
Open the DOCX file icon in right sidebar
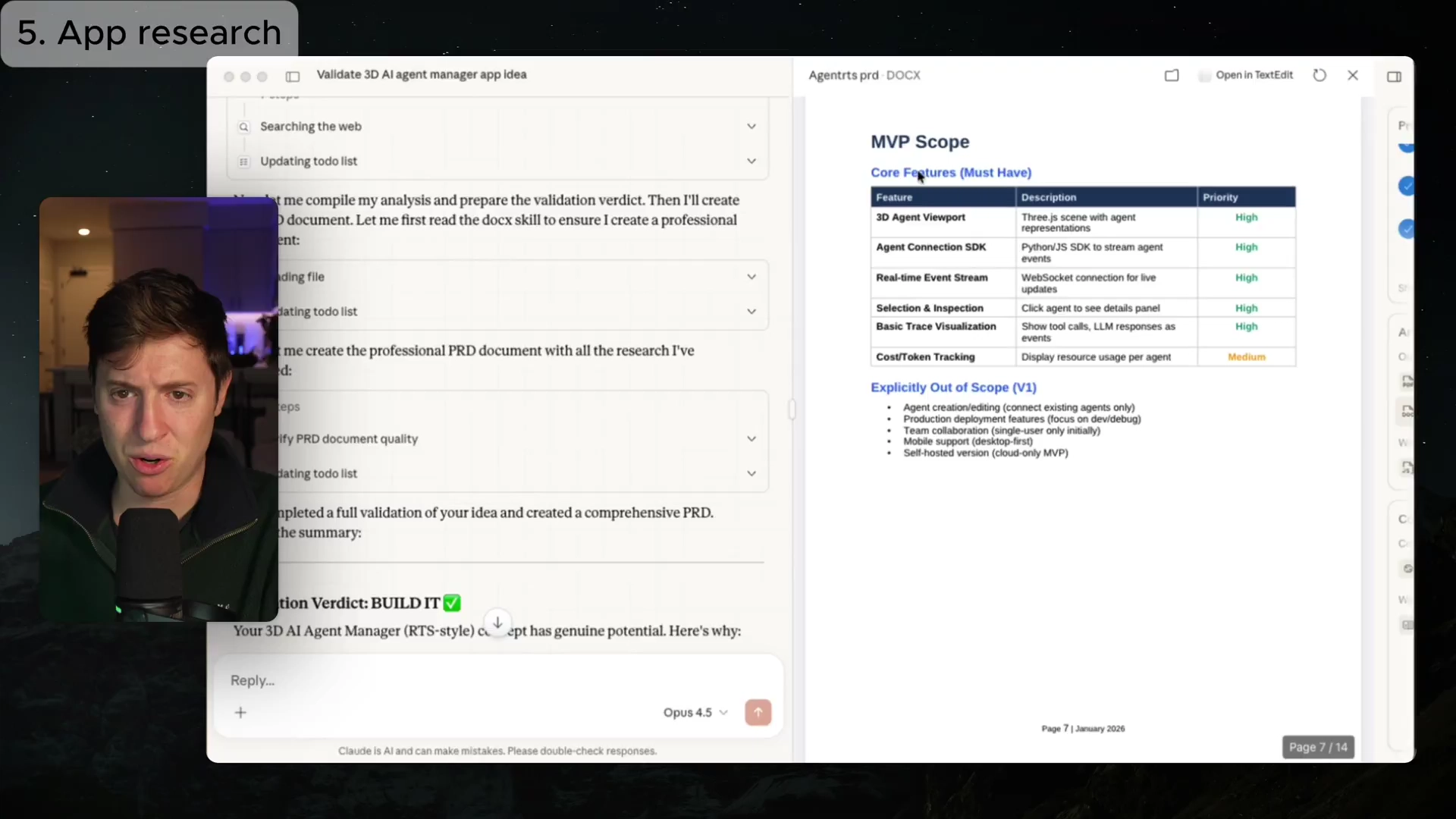coord(1407,412)
